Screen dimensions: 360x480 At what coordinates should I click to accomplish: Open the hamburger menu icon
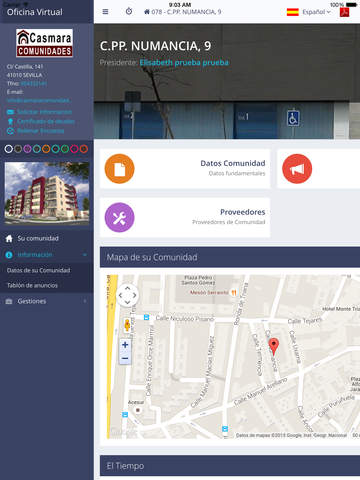[x=105, y=12]
